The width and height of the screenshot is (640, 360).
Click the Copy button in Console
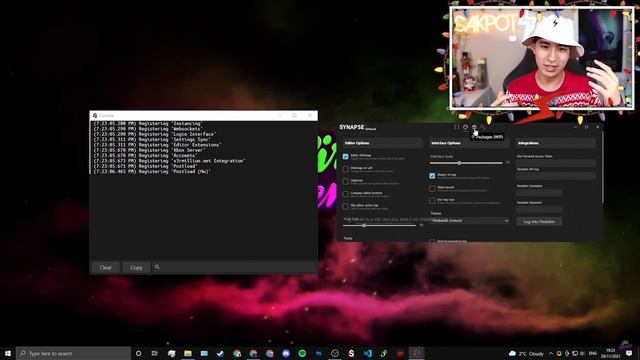(x=136, y=267)
